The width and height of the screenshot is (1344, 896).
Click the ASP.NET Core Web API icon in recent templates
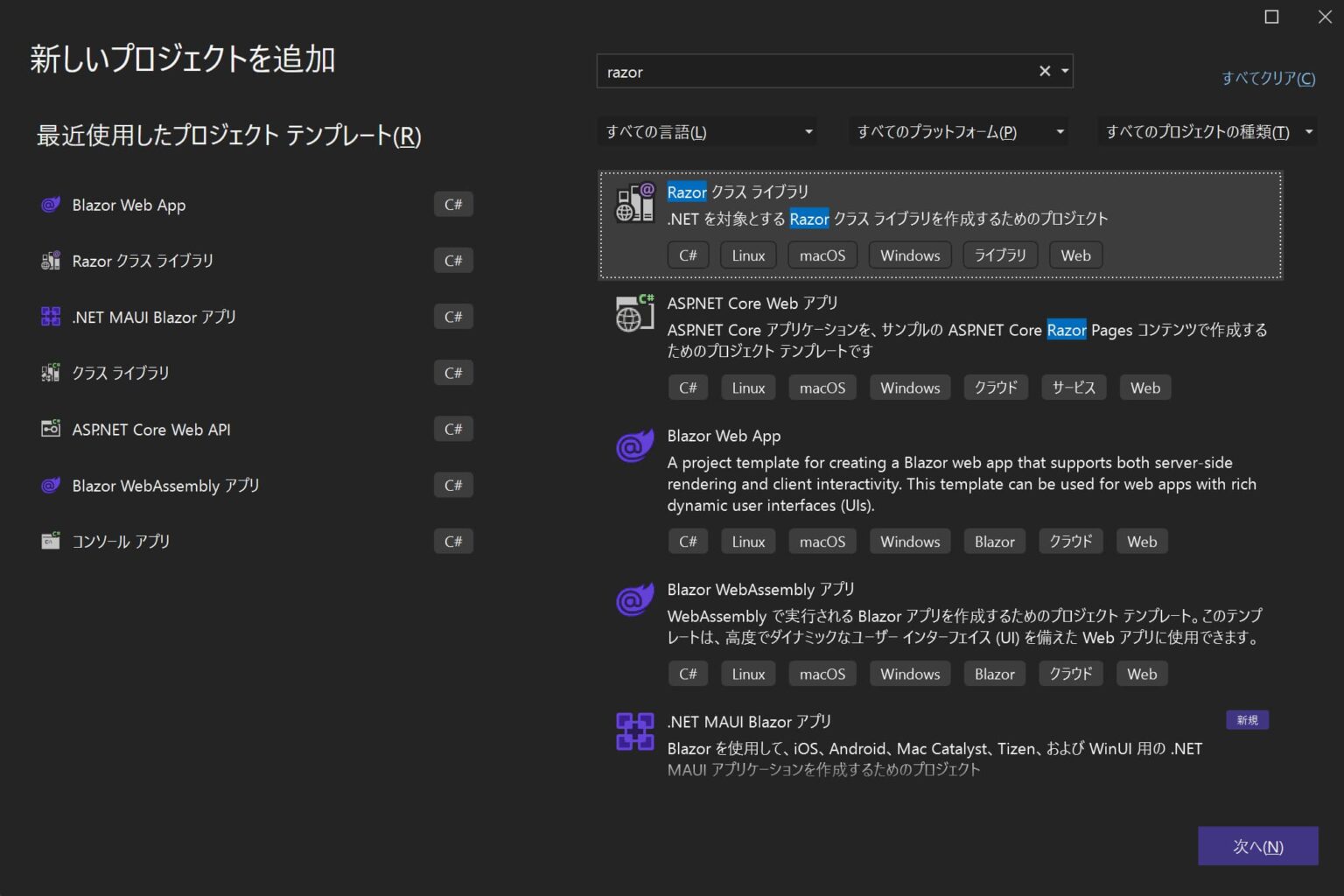[x=50, y=429]
